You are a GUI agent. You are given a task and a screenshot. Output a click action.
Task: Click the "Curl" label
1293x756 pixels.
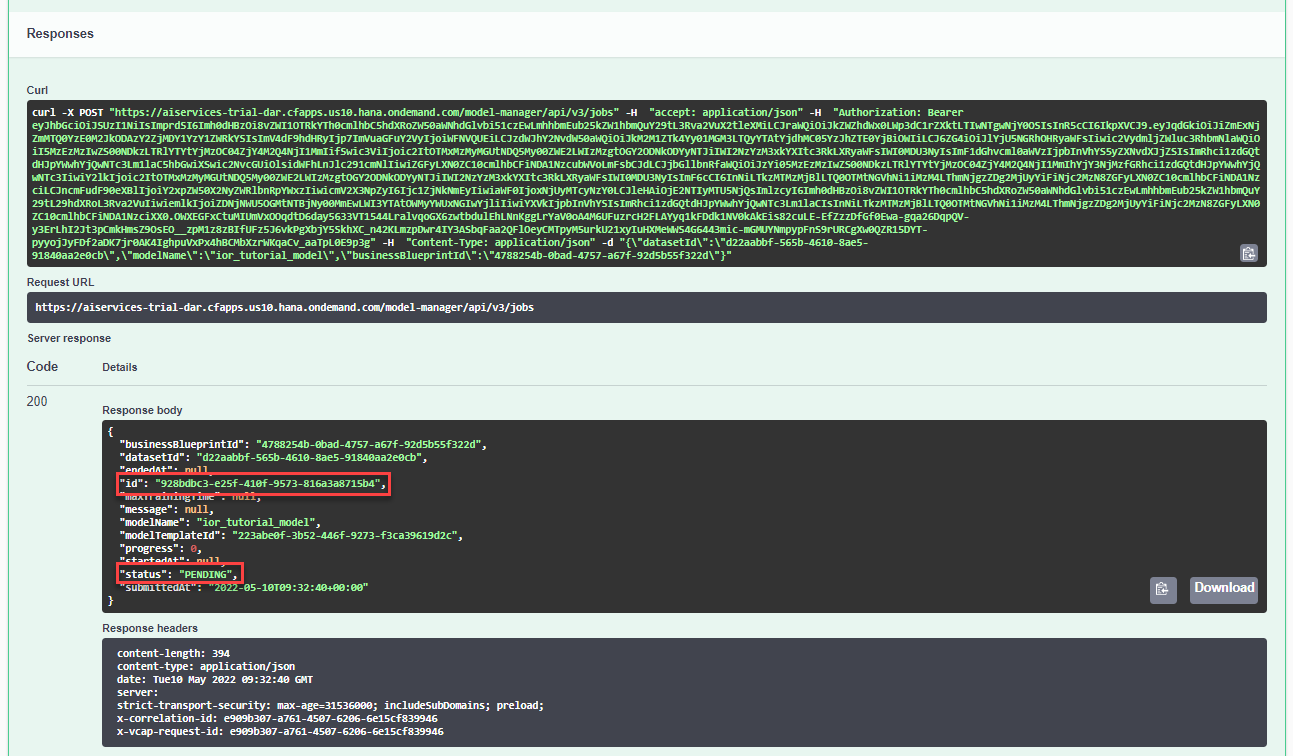[x=37, y=90]
